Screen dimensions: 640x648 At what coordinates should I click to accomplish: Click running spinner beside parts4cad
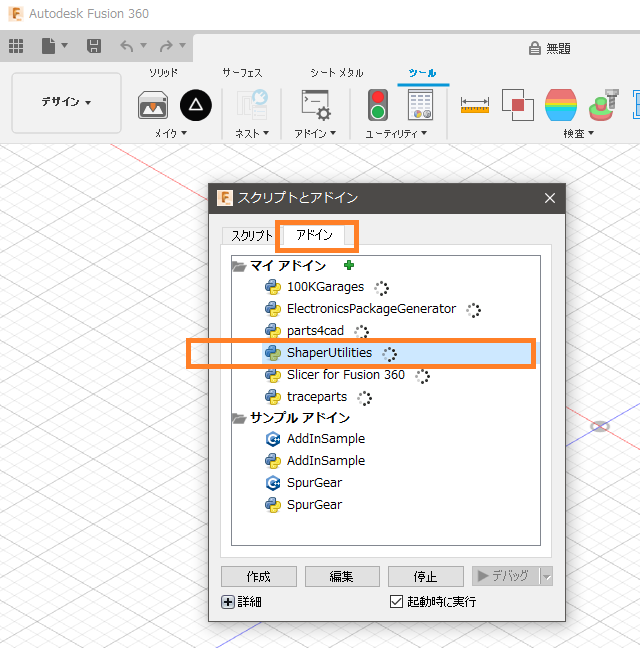coord(362,332)
